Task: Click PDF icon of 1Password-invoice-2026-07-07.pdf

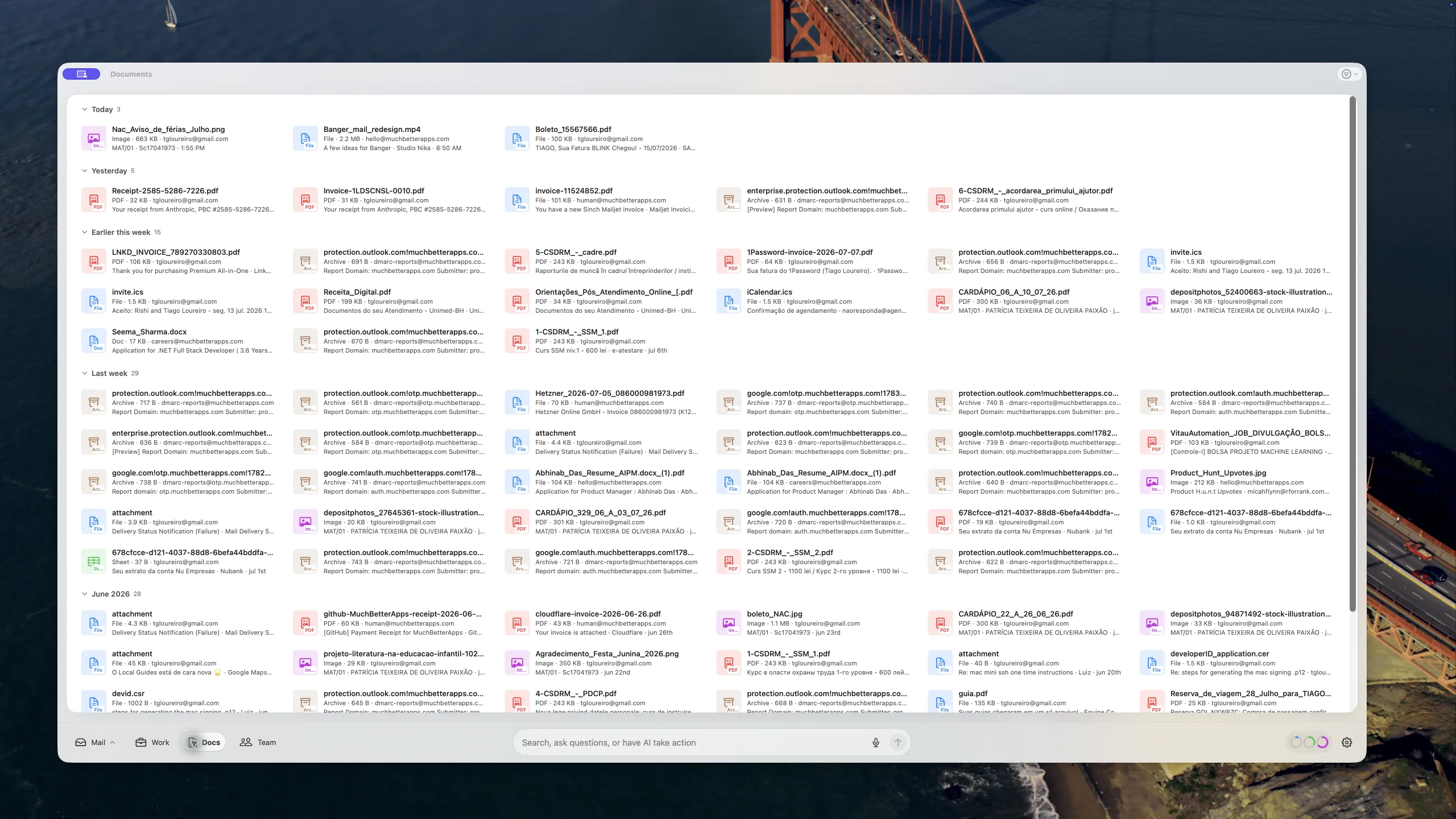Action: coord(729,261)
